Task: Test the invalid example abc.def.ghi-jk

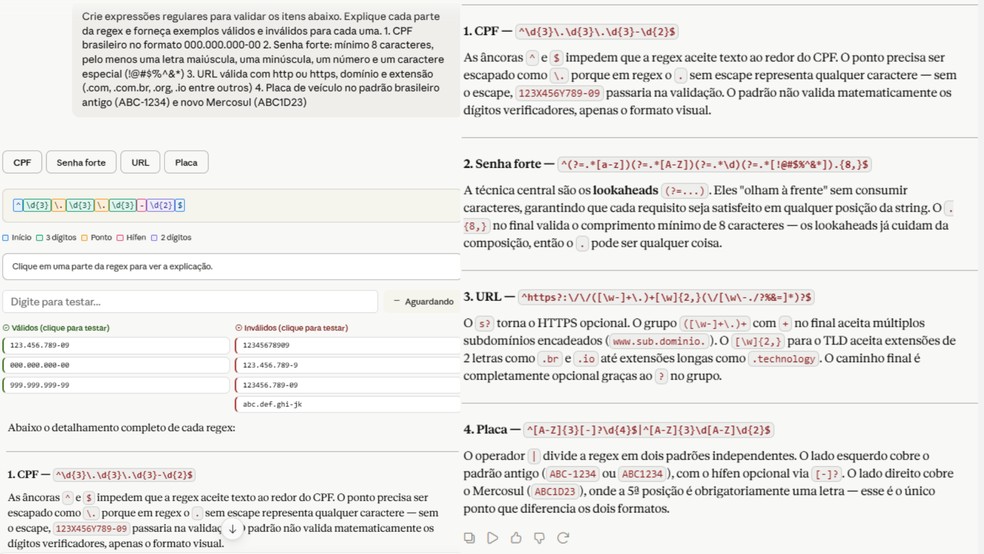Action: click(348, 404)
